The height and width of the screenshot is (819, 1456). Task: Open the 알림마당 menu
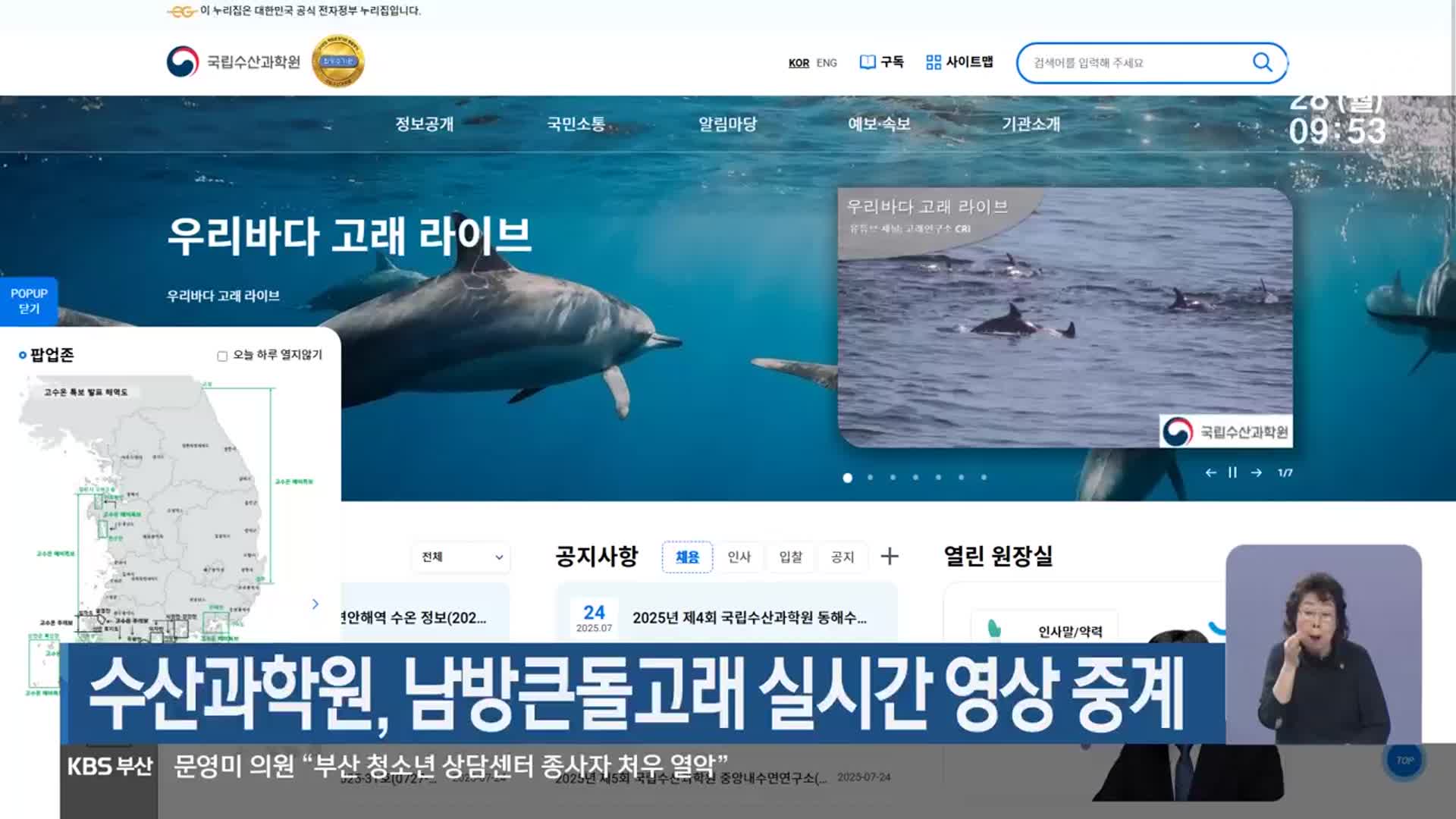coord(727,124)
